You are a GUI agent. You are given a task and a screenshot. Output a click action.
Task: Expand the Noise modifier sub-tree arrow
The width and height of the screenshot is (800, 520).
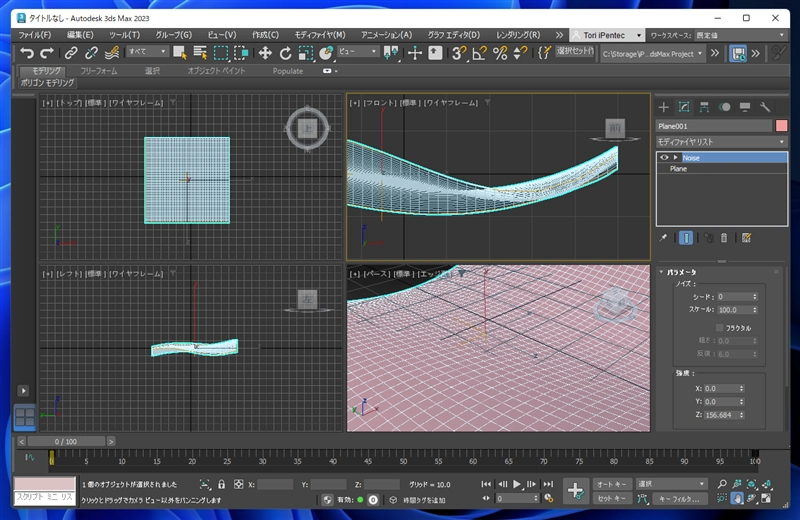pos(675,158)
